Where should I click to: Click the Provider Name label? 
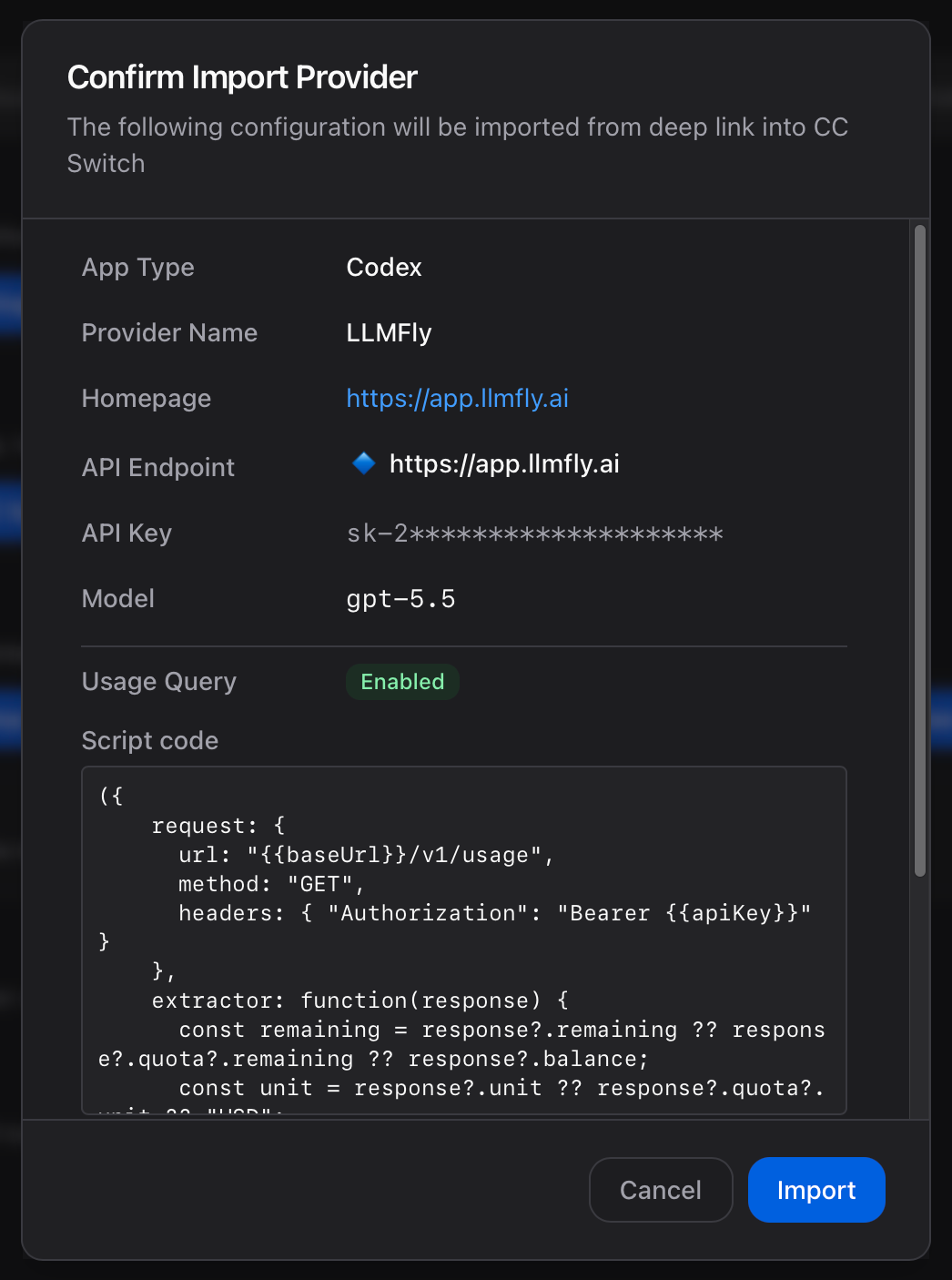pyautogui.click(x=169, y=333)
